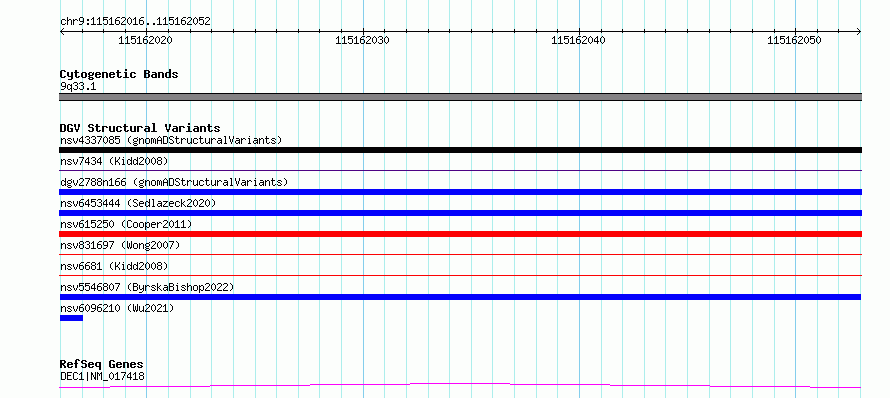Click the 9q33.1 band label

pyautogui.click(x=78, y=86)
